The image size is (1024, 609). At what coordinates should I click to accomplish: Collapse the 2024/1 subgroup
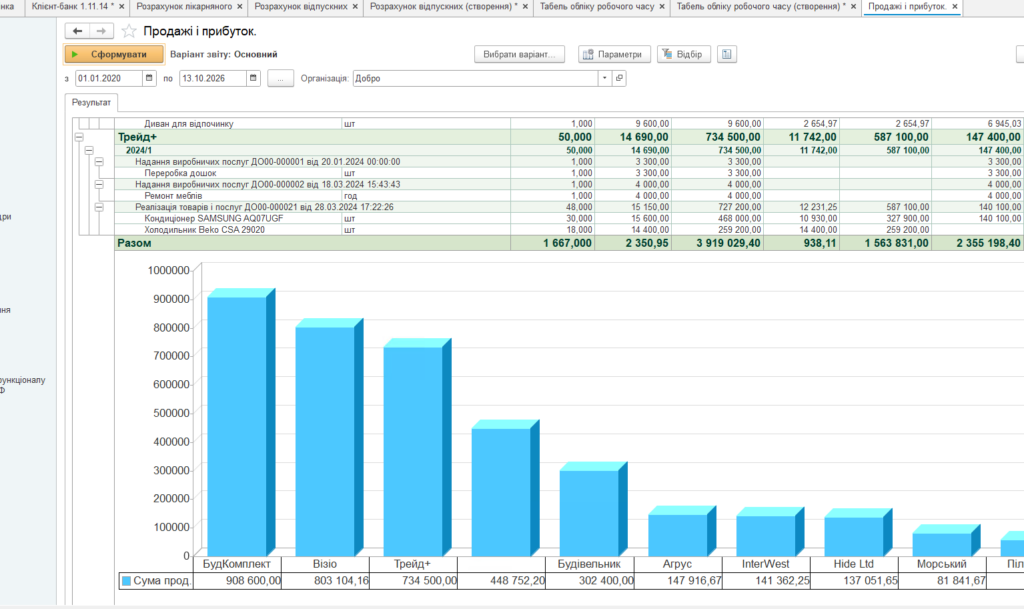click(89, 150)
